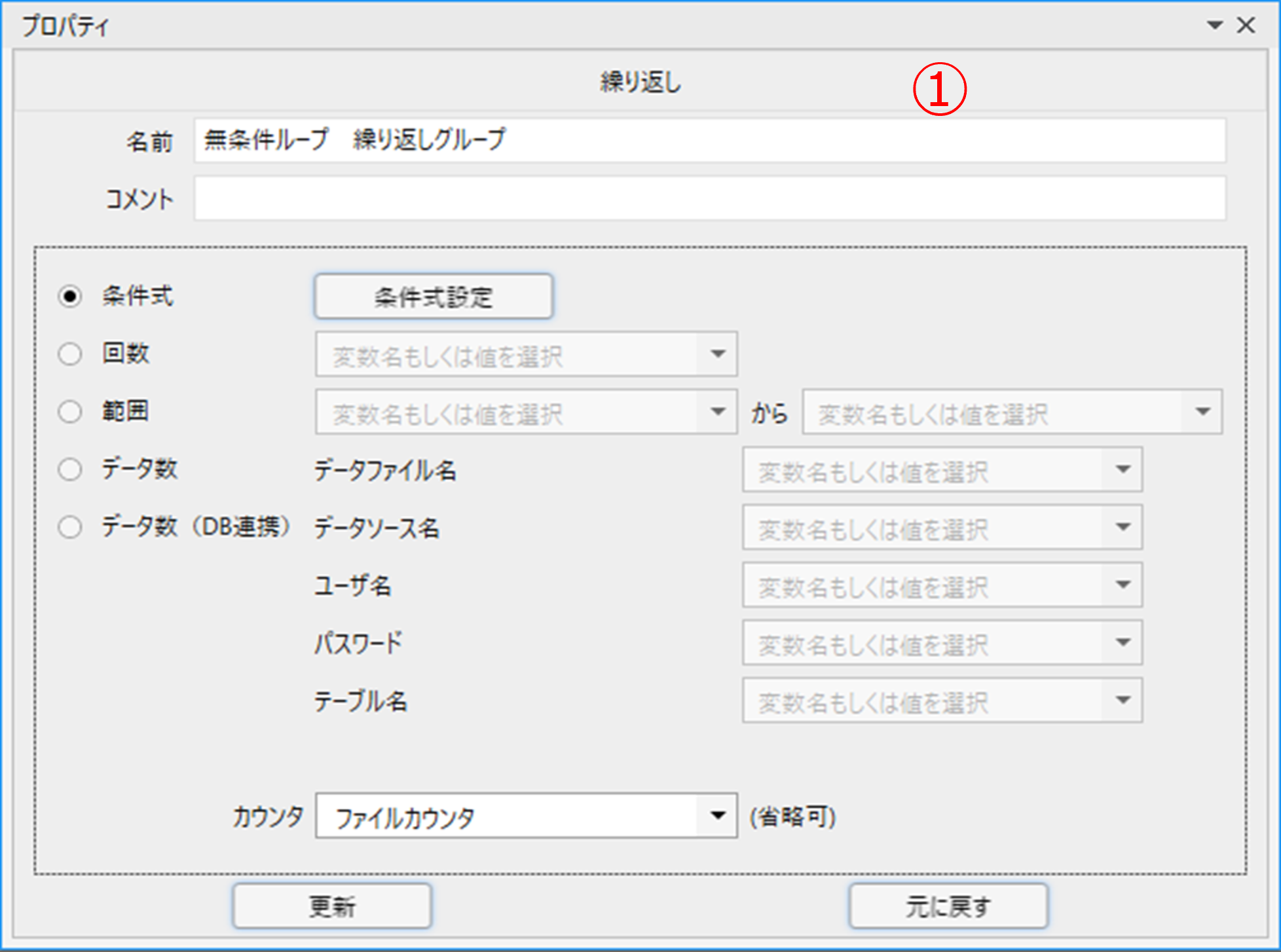Expand the ユーザ名 combo box
This screenshot has width=1281, height=952.
1123,585
